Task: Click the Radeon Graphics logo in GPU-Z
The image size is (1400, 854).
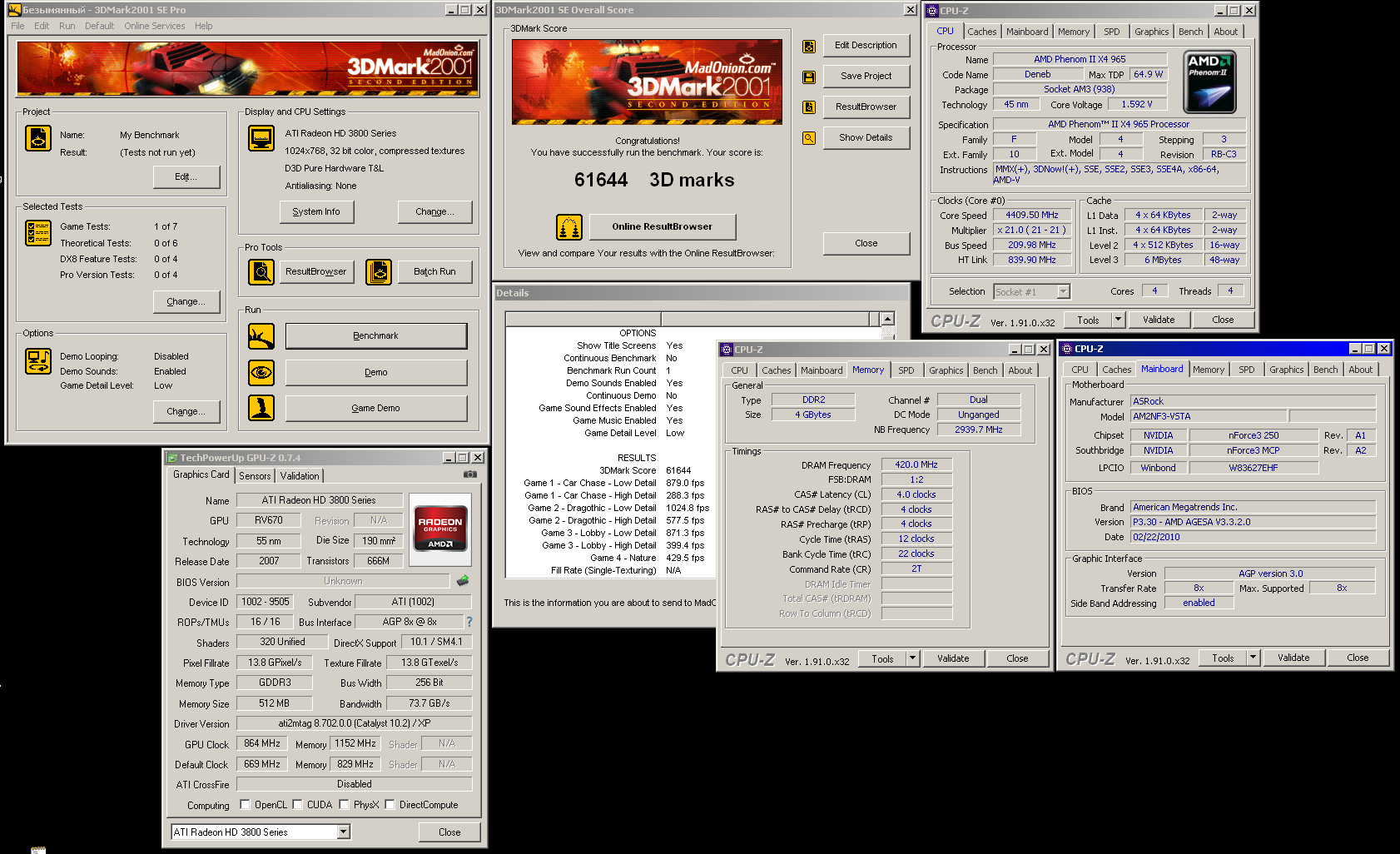Action: [x=440, y=528]
